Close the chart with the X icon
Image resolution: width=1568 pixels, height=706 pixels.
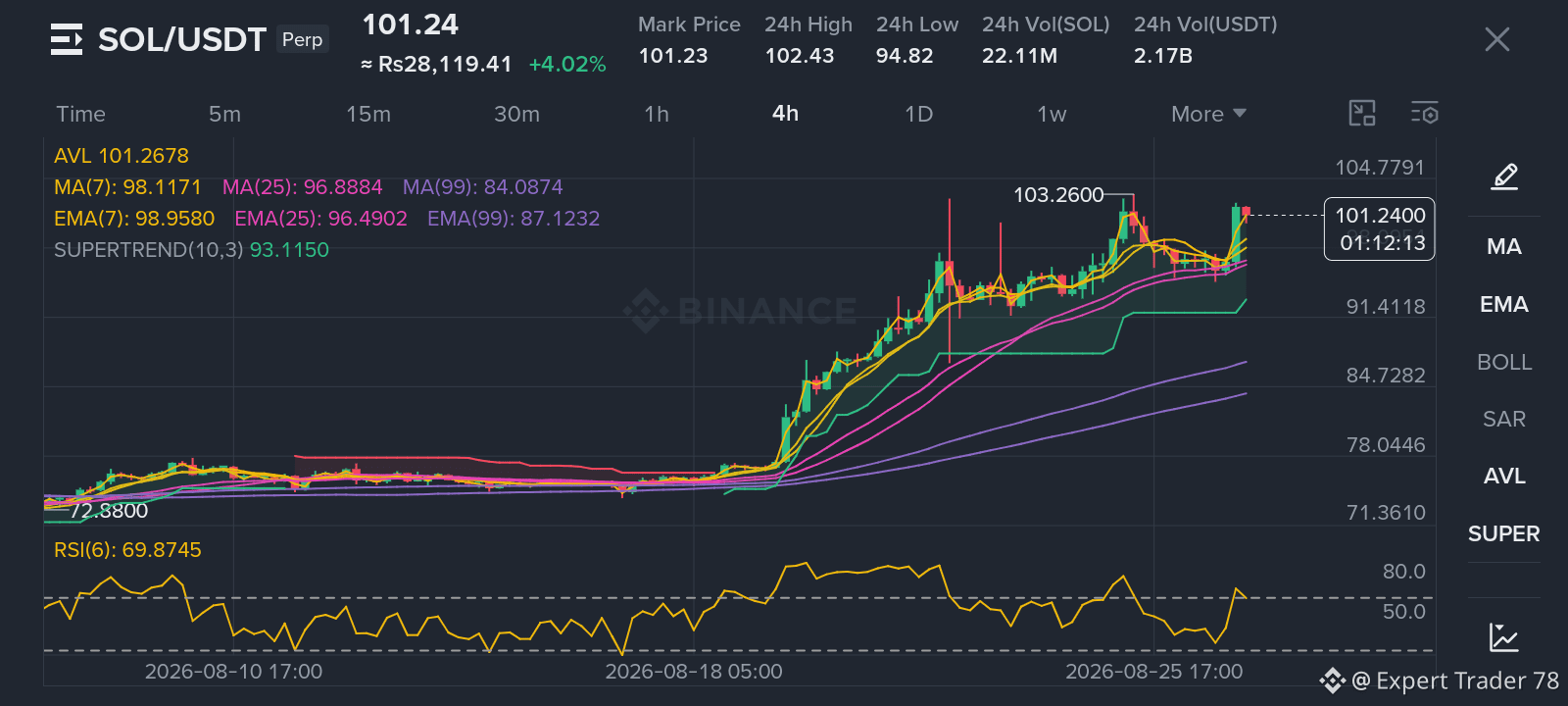click(x=1497, y=39)
